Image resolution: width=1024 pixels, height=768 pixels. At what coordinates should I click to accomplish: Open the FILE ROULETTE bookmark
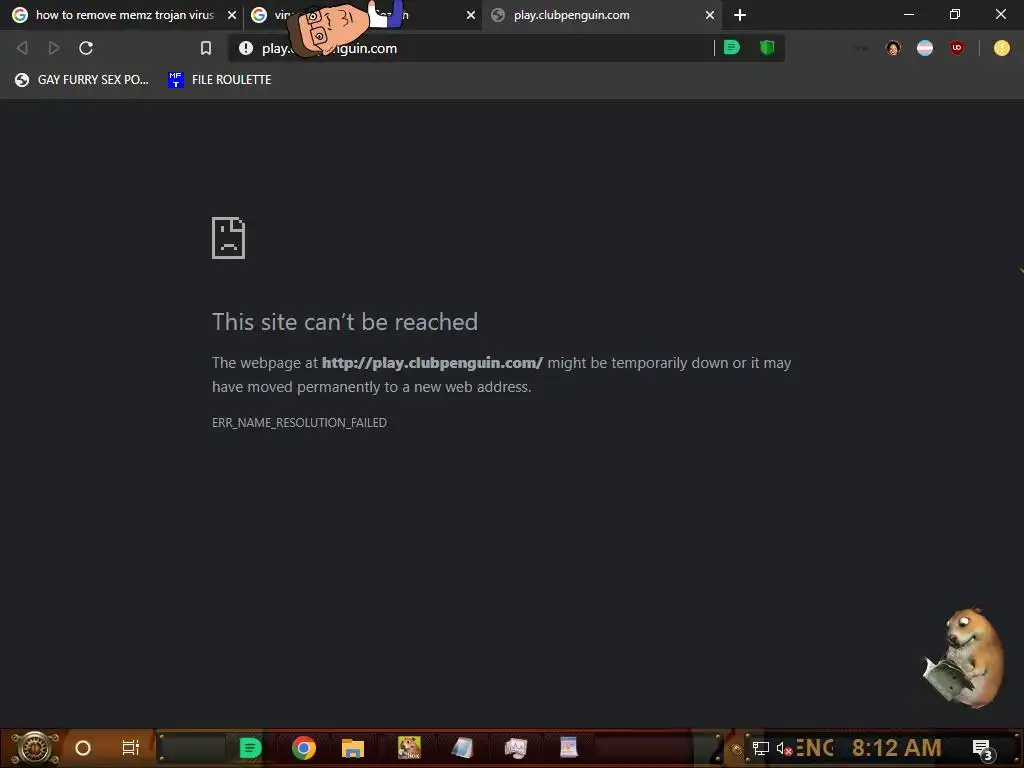[220, 80]
